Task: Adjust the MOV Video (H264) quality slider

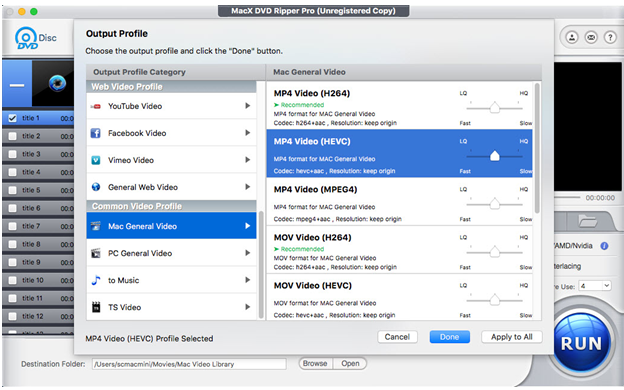Action: tap(494, 252)
